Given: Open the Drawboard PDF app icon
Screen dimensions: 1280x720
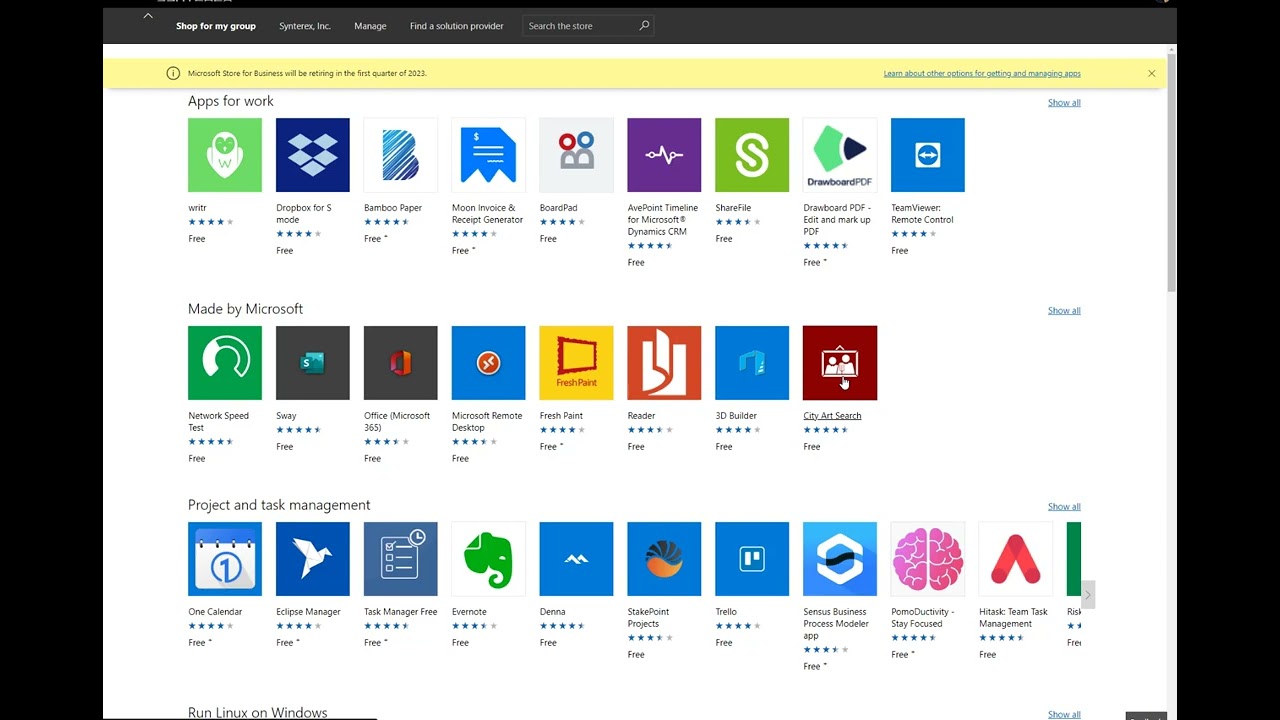Looking at the screenshot, I should tap(840, 155).
